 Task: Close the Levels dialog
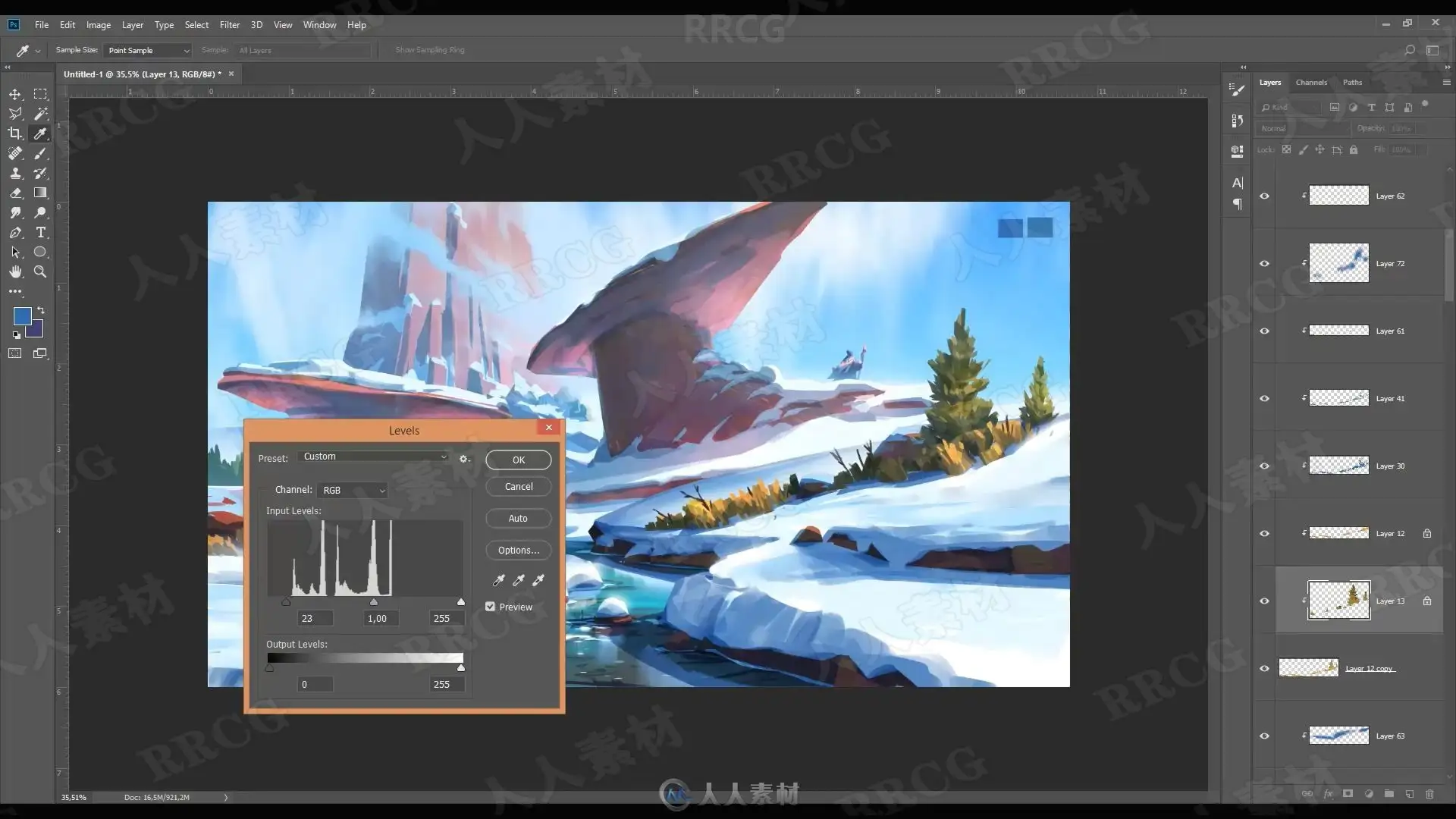[x=549, y=428]
